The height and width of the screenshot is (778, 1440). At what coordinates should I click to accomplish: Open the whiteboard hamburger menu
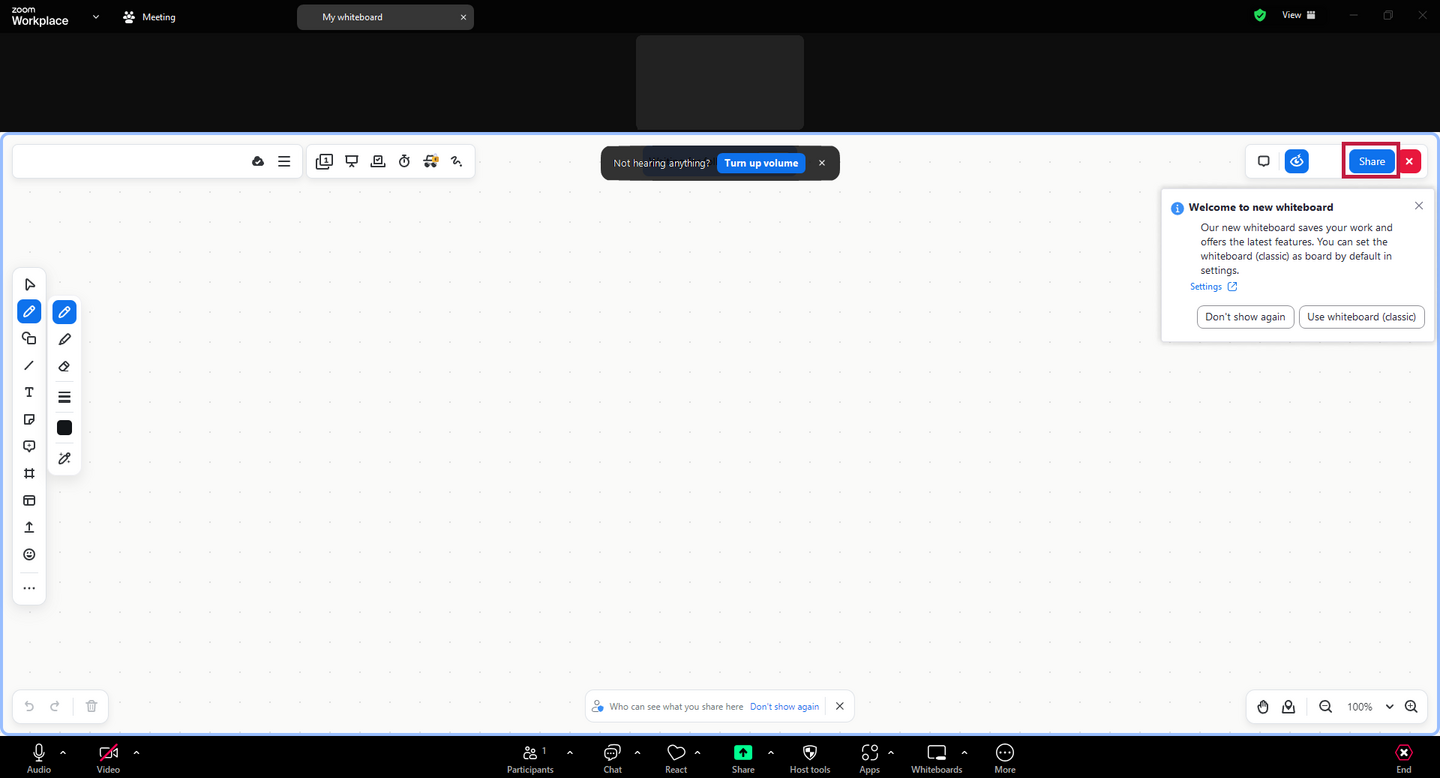click(x=284, y=161)
